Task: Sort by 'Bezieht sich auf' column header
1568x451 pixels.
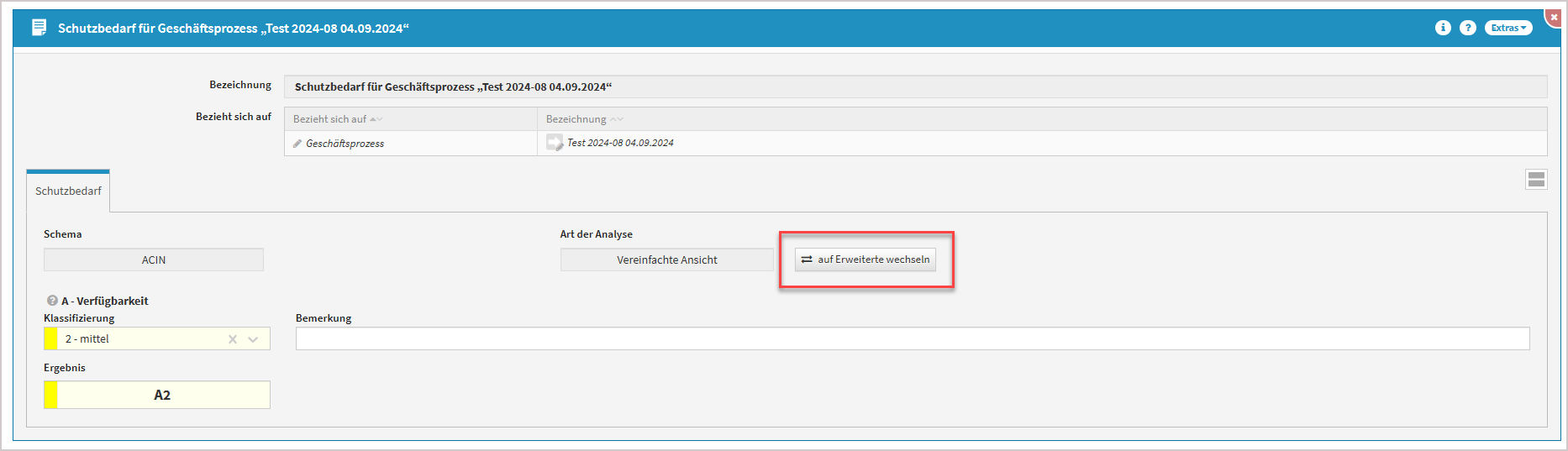Action: (x=337, y=119)
